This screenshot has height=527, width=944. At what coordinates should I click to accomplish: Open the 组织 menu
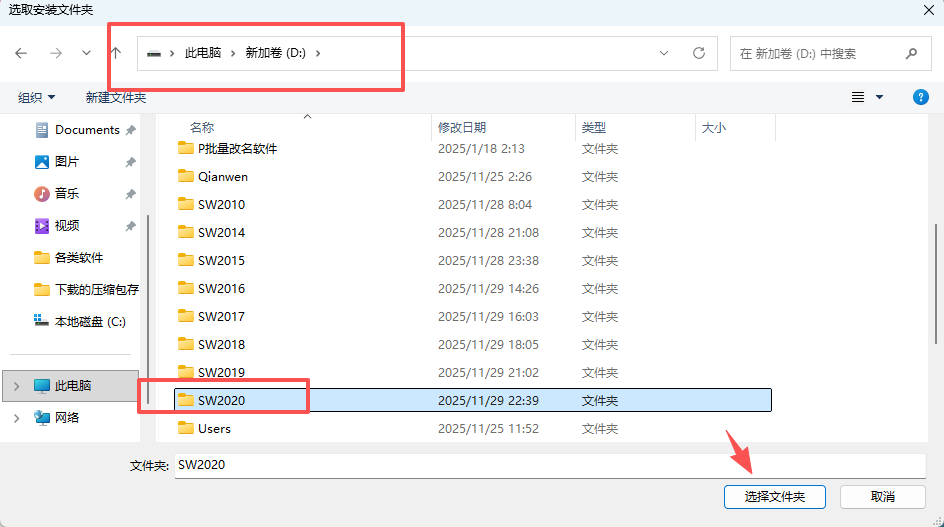pyautogui.click(x=36, y=97)
